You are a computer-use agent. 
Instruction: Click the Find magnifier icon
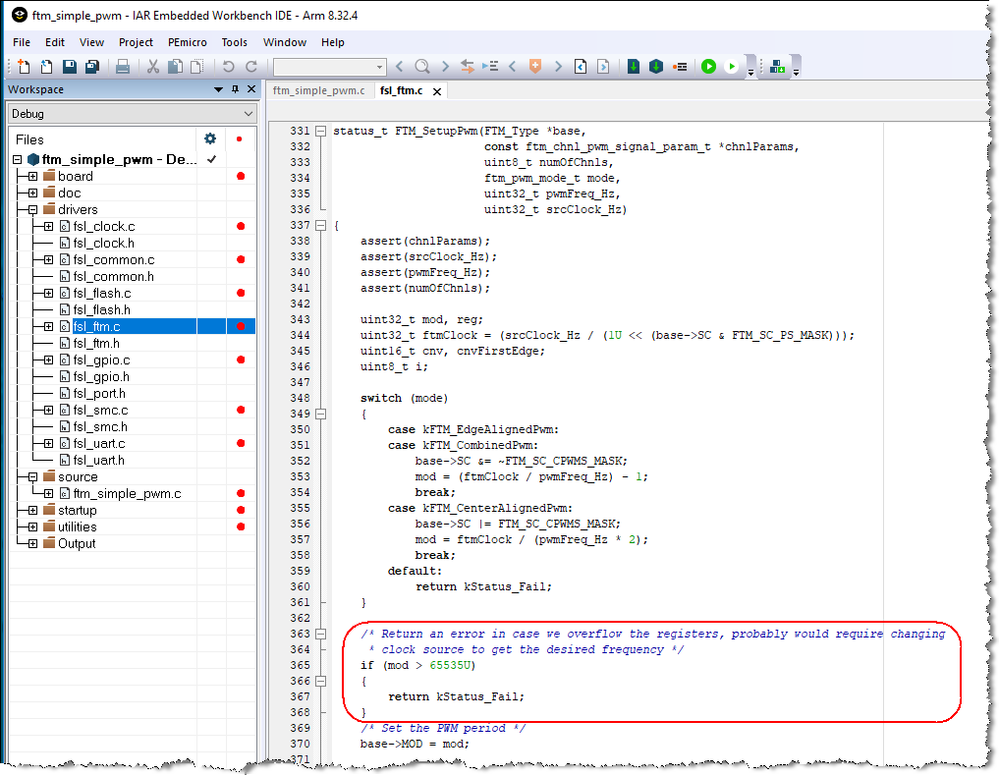coord(422,66)
